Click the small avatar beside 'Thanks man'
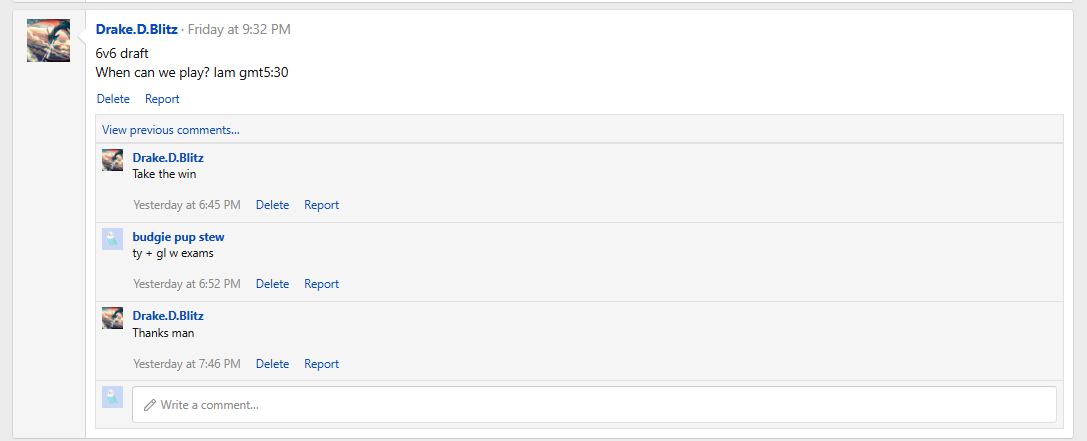Screen dimensions: 1087x441 click(112, 318)
